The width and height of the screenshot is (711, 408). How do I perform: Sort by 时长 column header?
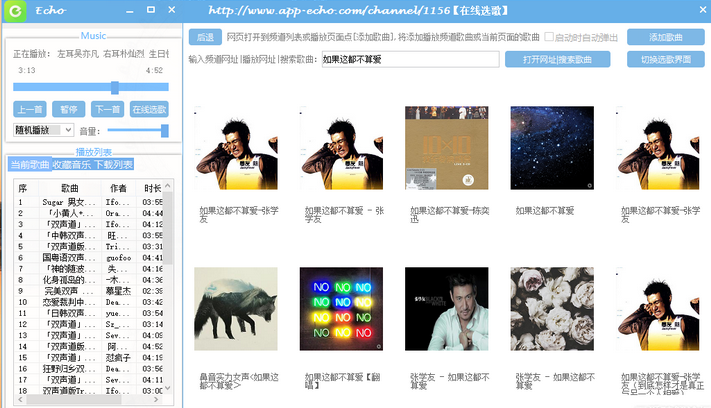(151, 188)
